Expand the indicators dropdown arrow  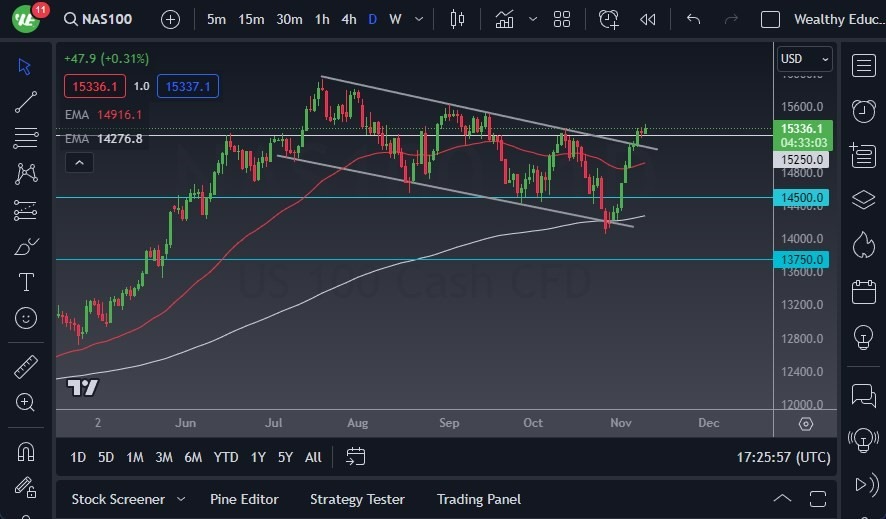pos(532,19)
